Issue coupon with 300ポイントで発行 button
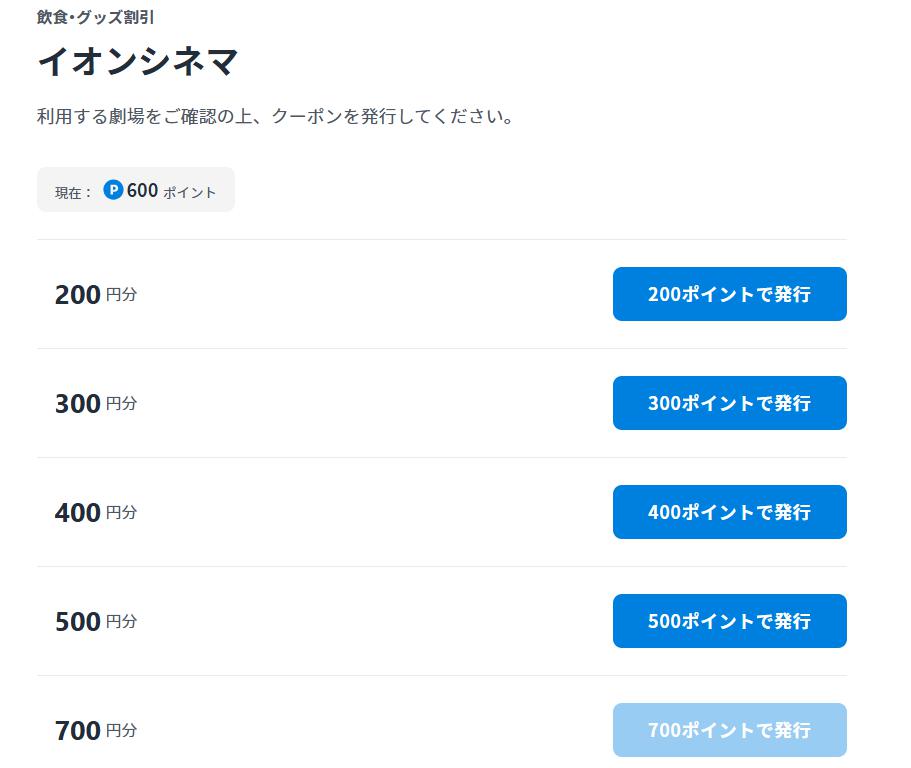Viewport: 911px width, 768px height. tap(729, 403)
